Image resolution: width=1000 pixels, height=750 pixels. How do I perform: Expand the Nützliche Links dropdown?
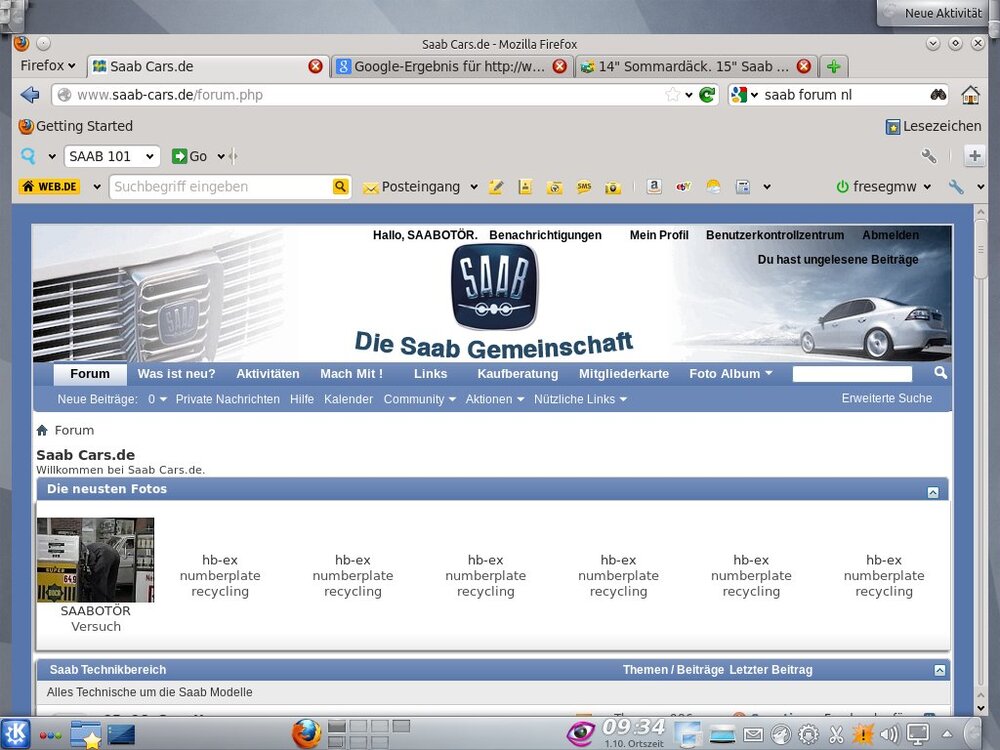(580, 399)
